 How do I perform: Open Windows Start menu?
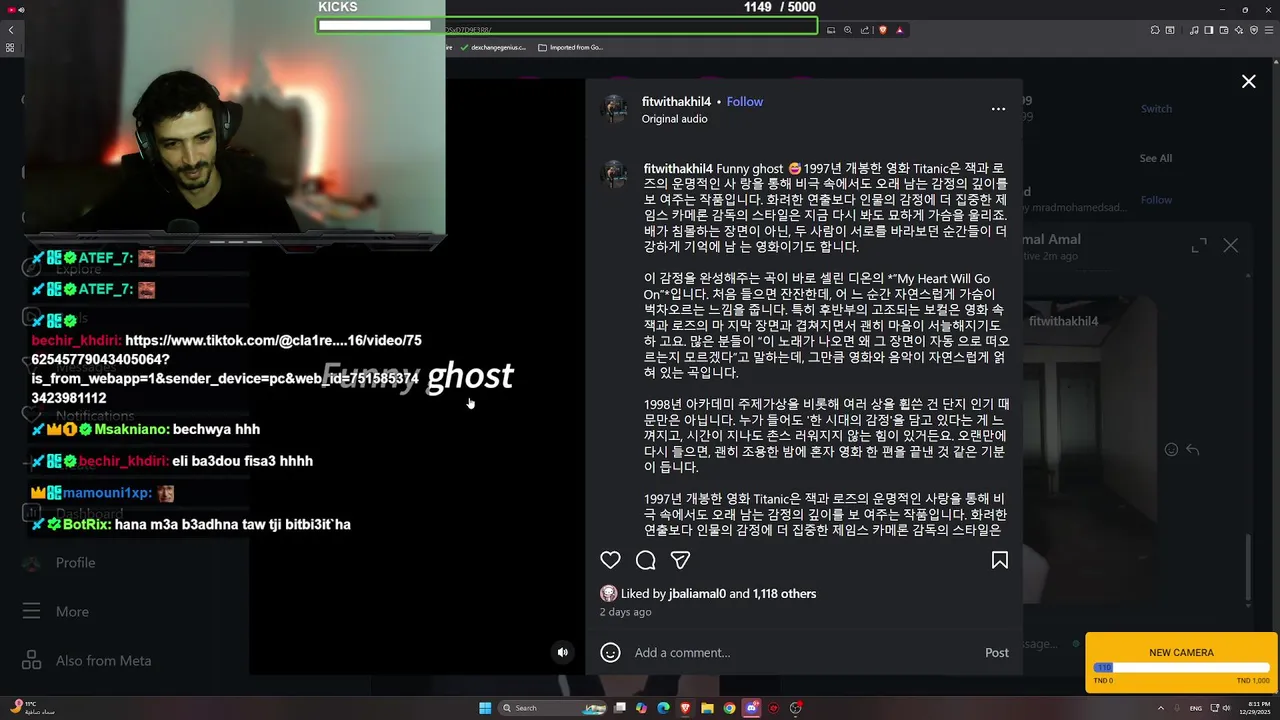click(485, 708)
